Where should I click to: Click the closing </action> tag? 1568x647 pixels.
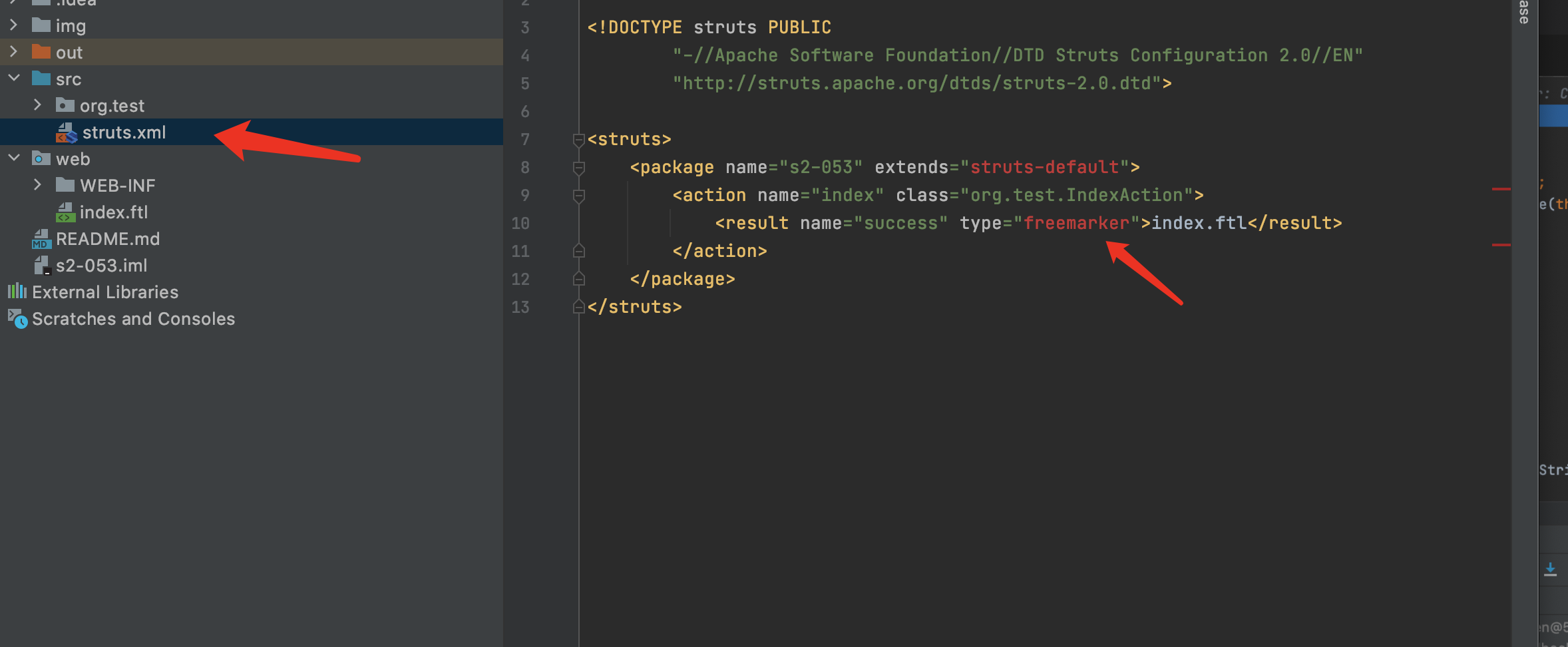click(720, 251)
